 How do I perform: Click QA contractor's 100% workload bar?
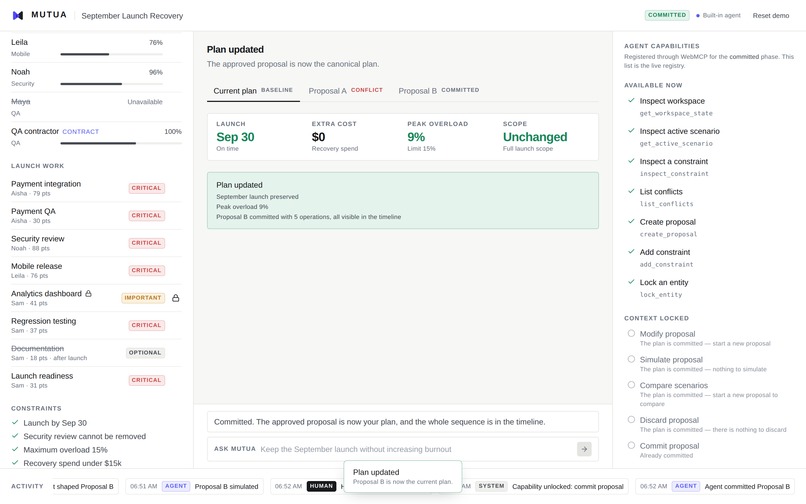pos(121,143)
